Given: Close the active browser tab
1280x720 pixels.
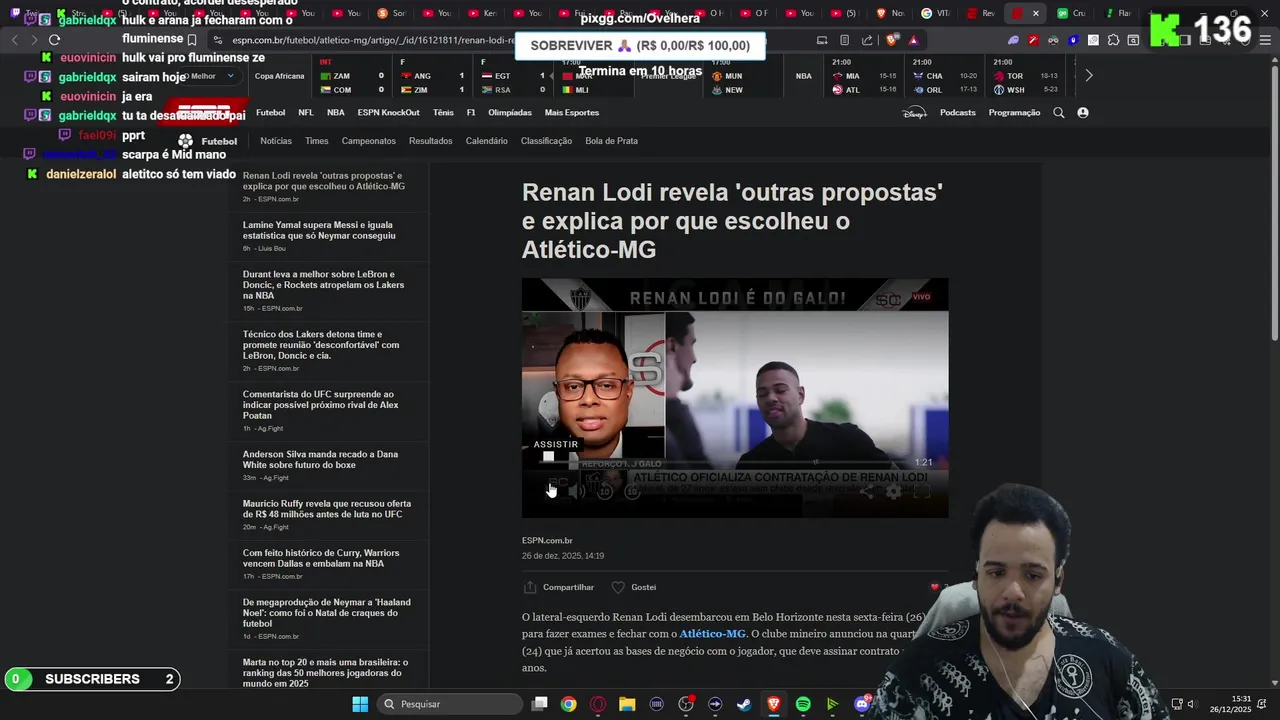Looking at the screenshot, I should 1036,13.
